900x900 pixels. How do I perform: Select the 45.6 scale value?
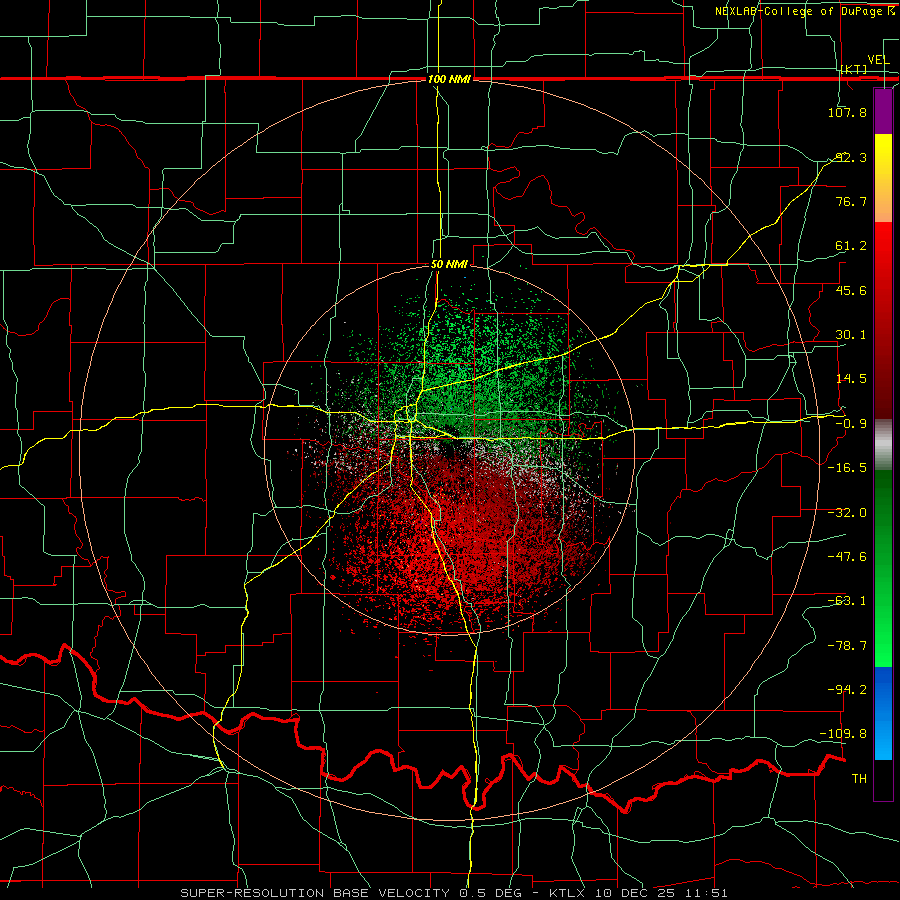(851, 290)
